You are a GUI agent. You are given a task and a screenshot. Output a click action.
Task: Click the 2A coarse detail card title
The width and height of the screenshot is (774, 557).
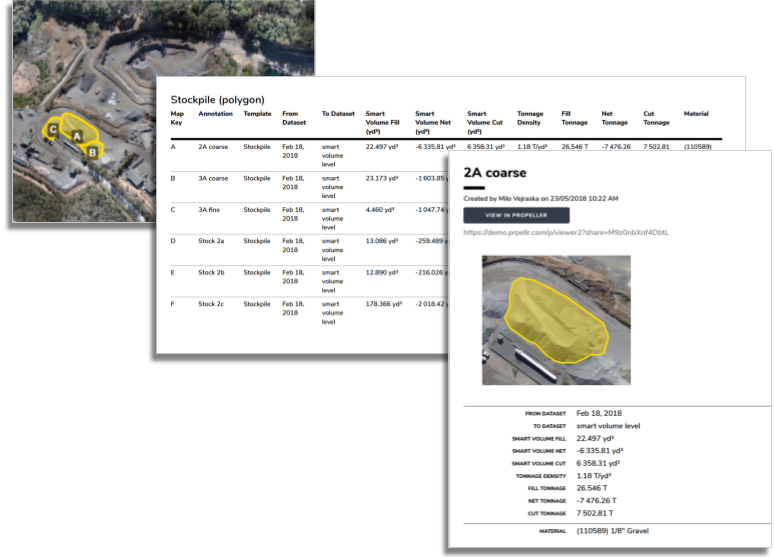click(492, 171)
